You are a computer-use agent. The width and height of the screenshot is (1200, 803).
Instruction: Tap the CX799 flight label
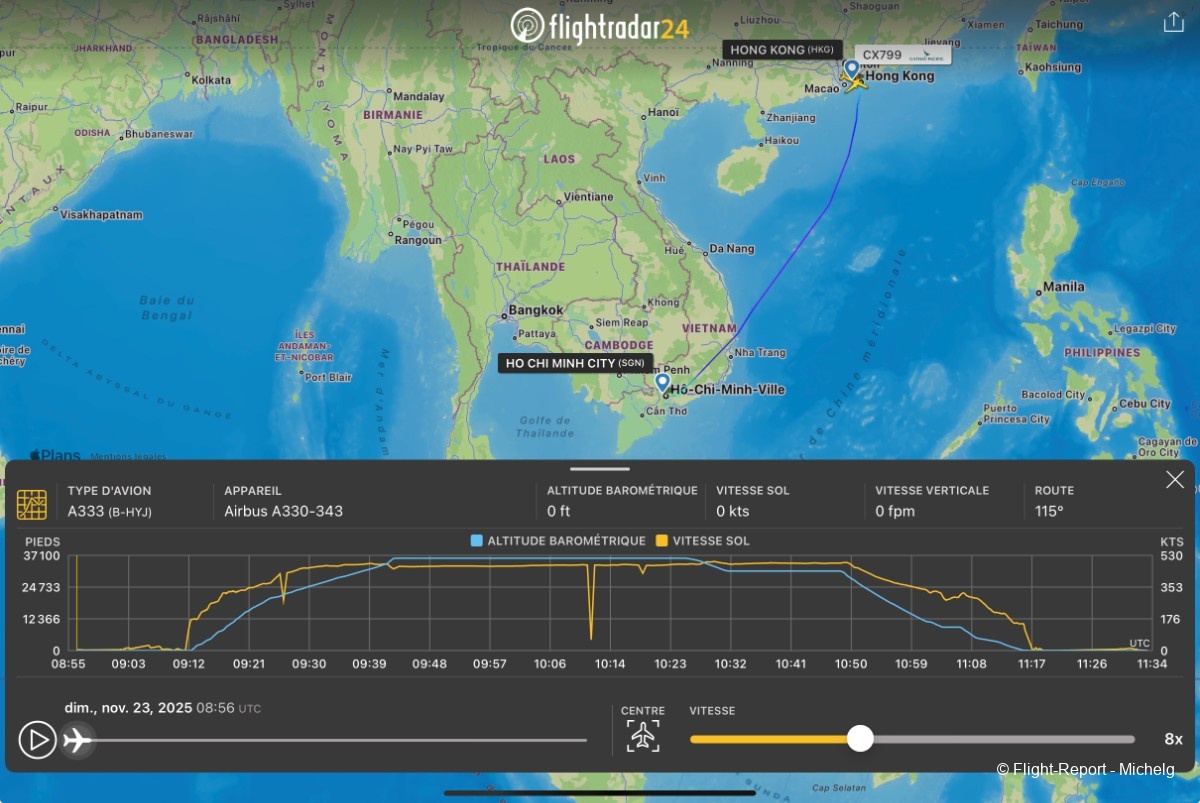click(902, 54)
